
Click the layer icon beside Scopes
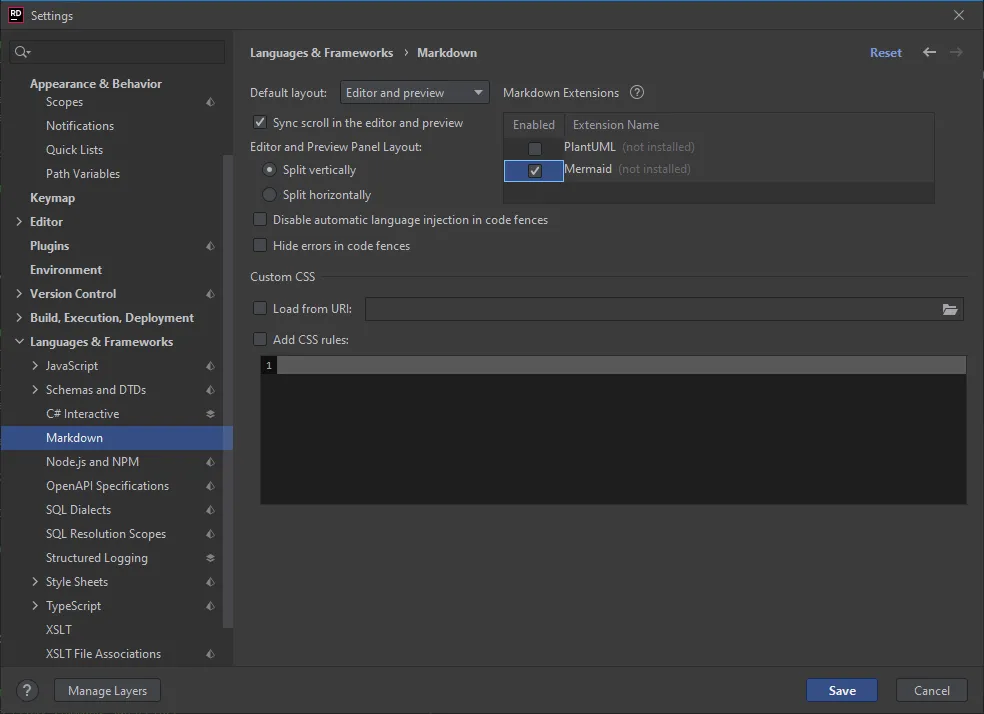tap(210, 102)
